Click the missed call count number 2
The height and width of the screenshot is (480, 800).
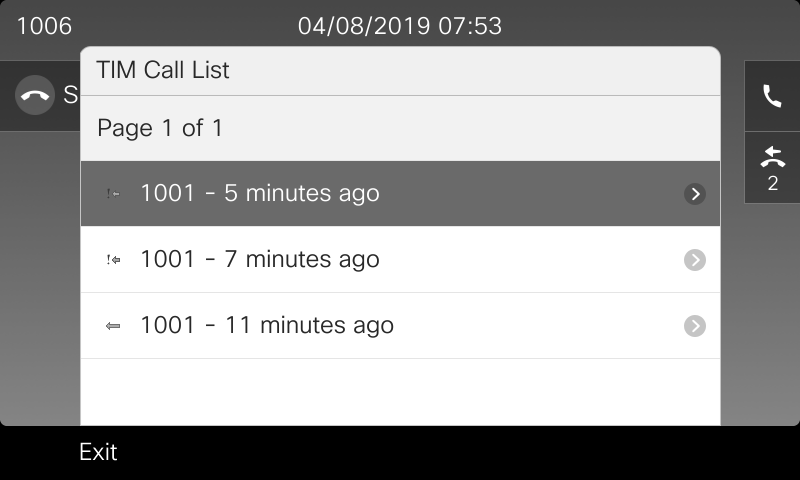pyautogui.click(x=773, y=183)
